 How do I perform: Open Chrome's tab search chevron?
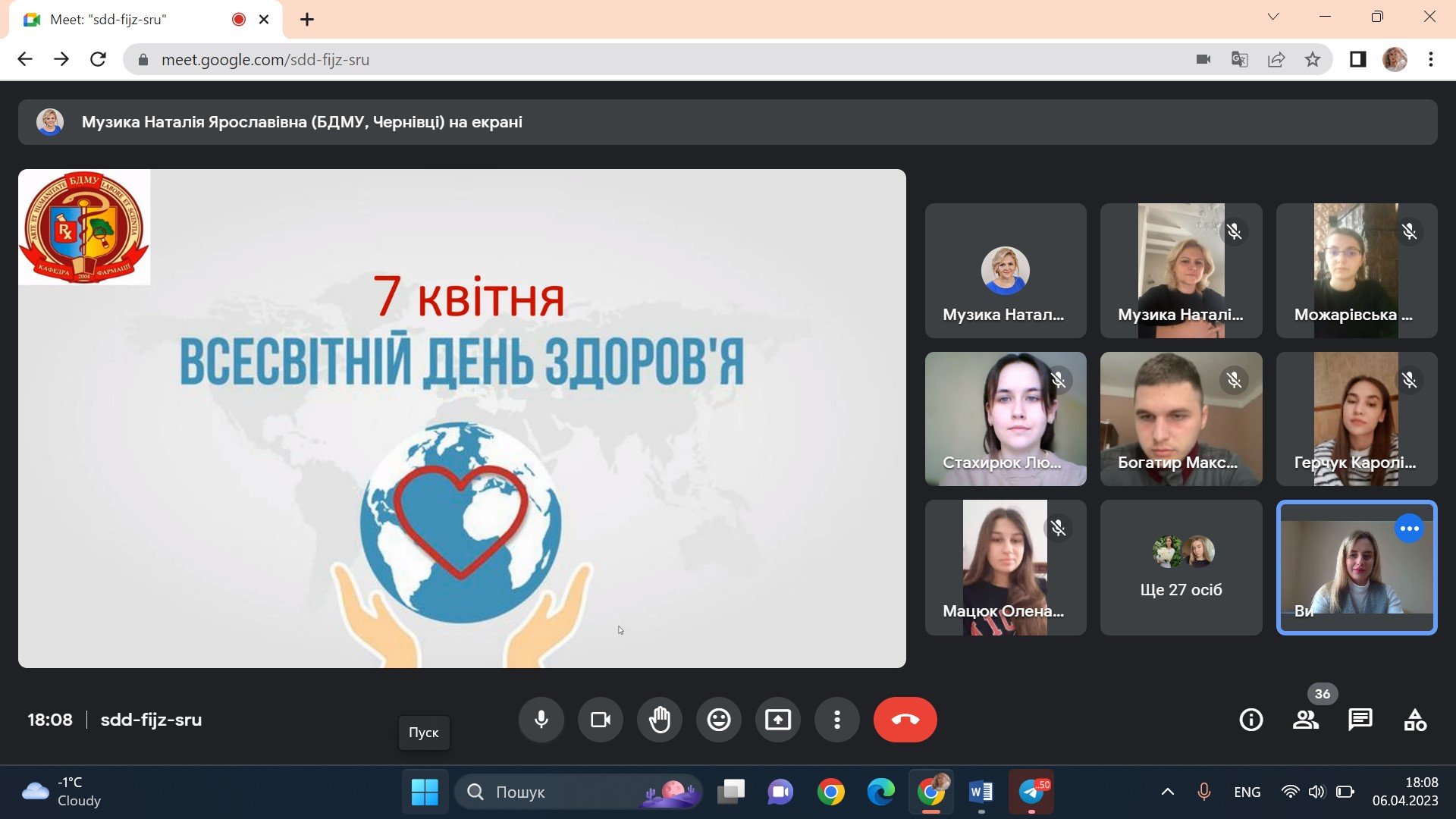1273,17
